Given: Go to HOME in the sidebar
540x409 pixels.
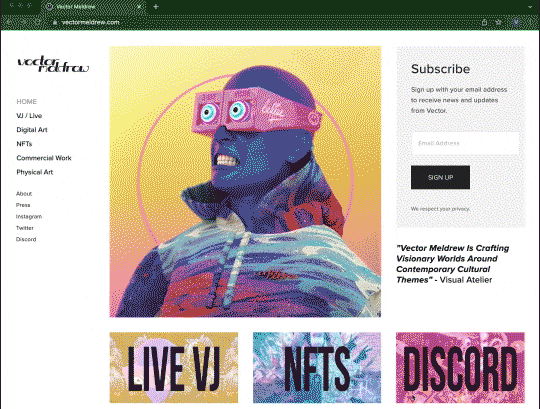Looking at the screenshot, I should pos(27,102).
